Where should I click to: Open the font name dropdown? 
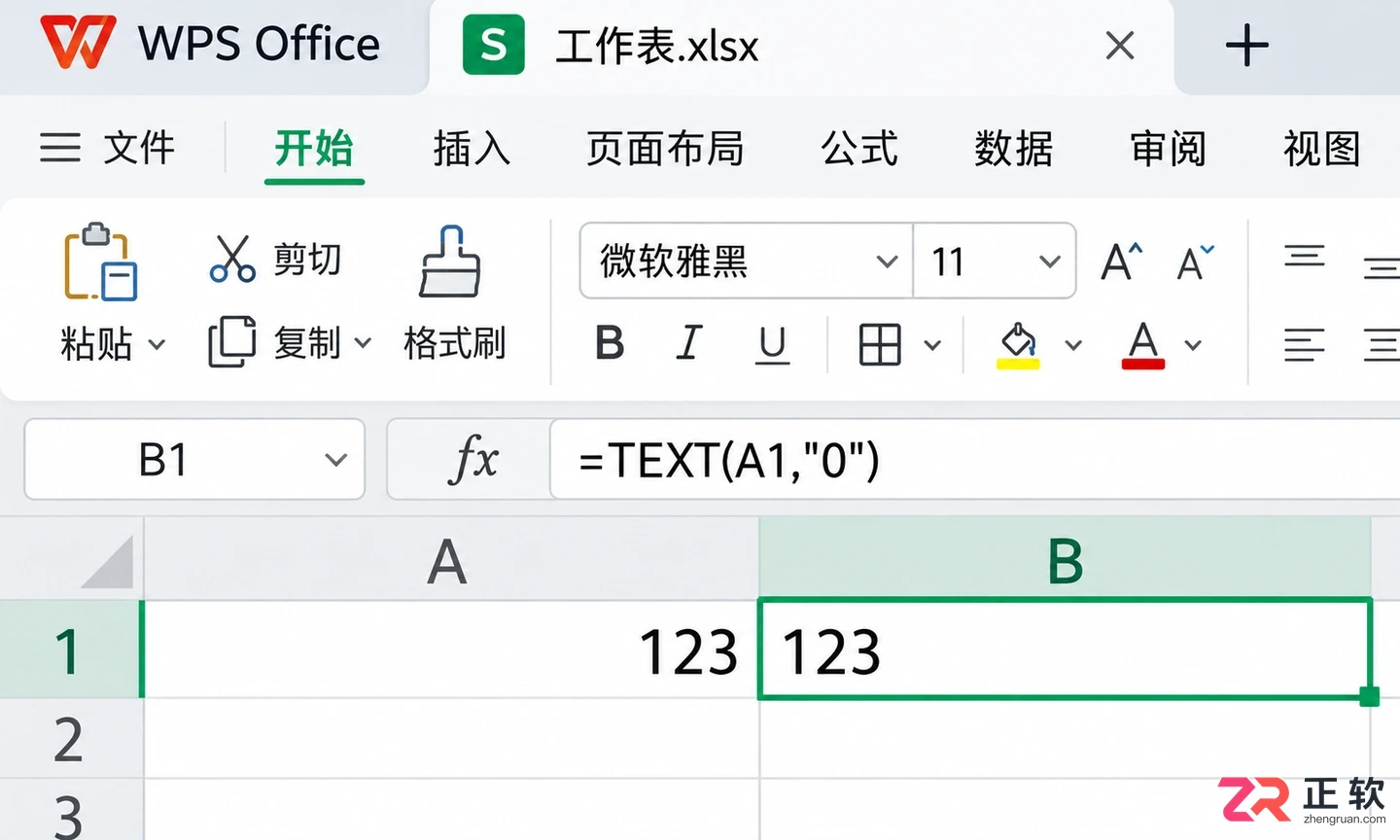[x=886, y=262]
